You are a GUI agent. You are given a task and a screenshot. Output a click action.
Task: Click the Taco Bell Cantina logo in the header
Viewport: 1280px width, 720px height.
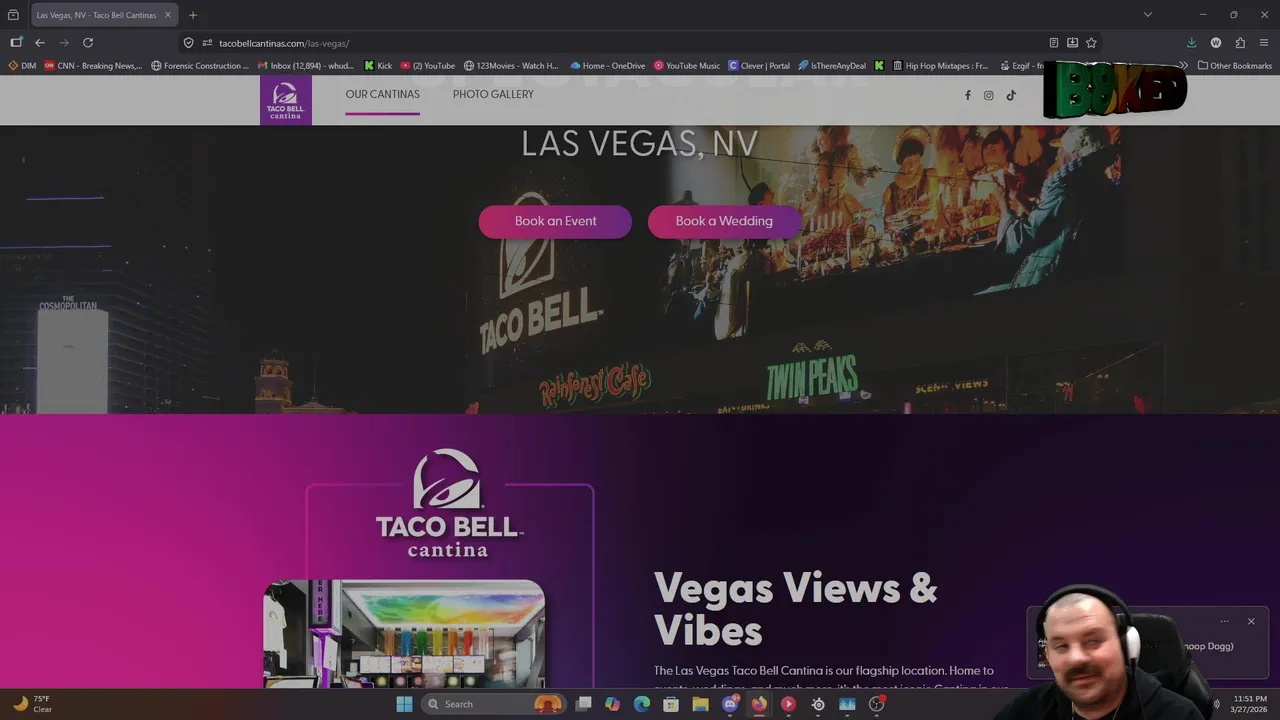point(285,100)
